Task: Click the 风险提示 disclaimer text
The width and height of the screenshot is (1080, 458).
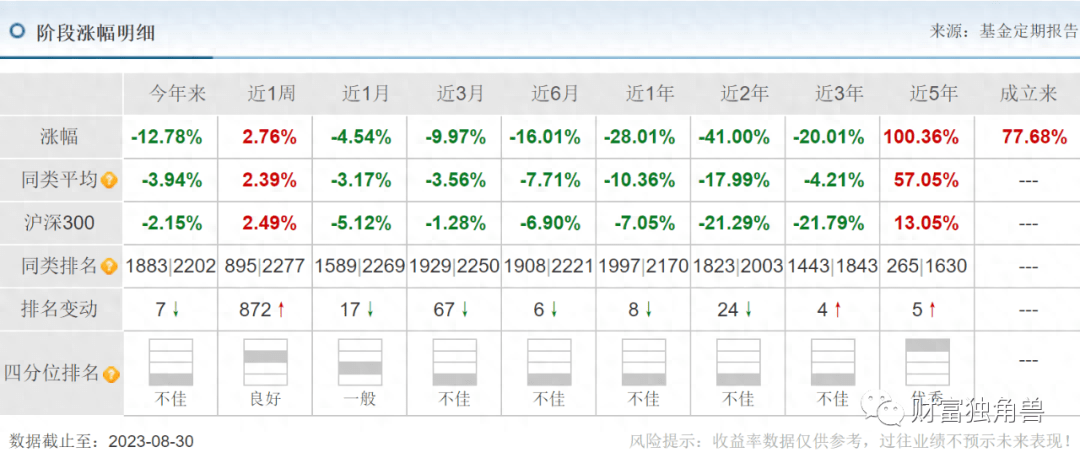Action: tap(853, 440)
